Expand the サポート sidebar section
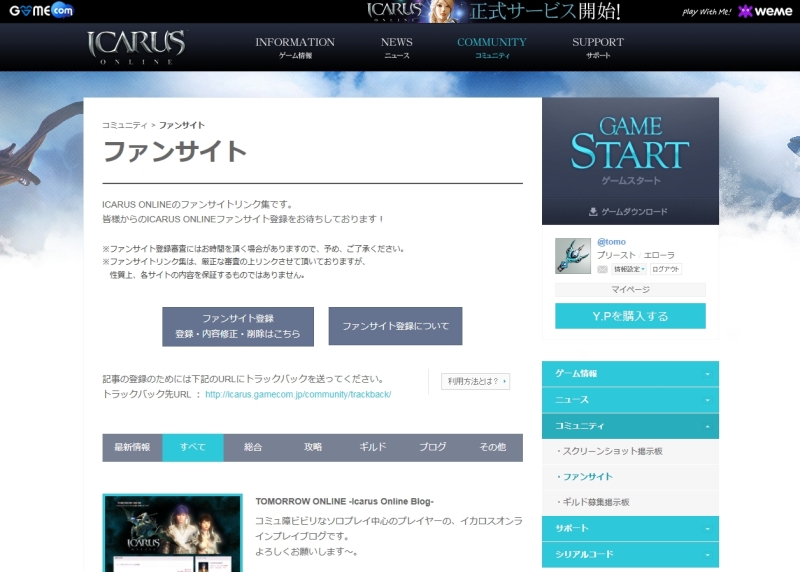Screen dimensions: 800x572 pos(631,529)
